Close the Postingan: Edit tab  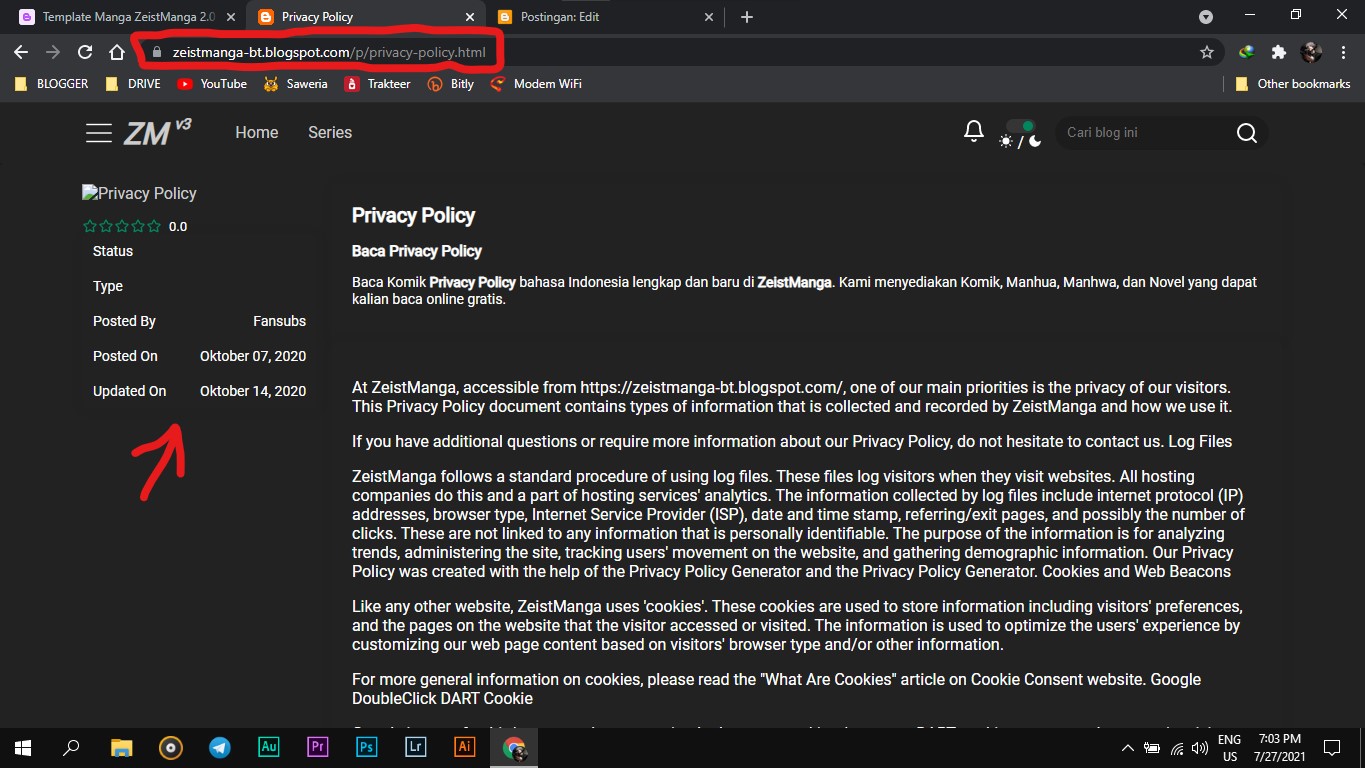click(x=709, y=17)
